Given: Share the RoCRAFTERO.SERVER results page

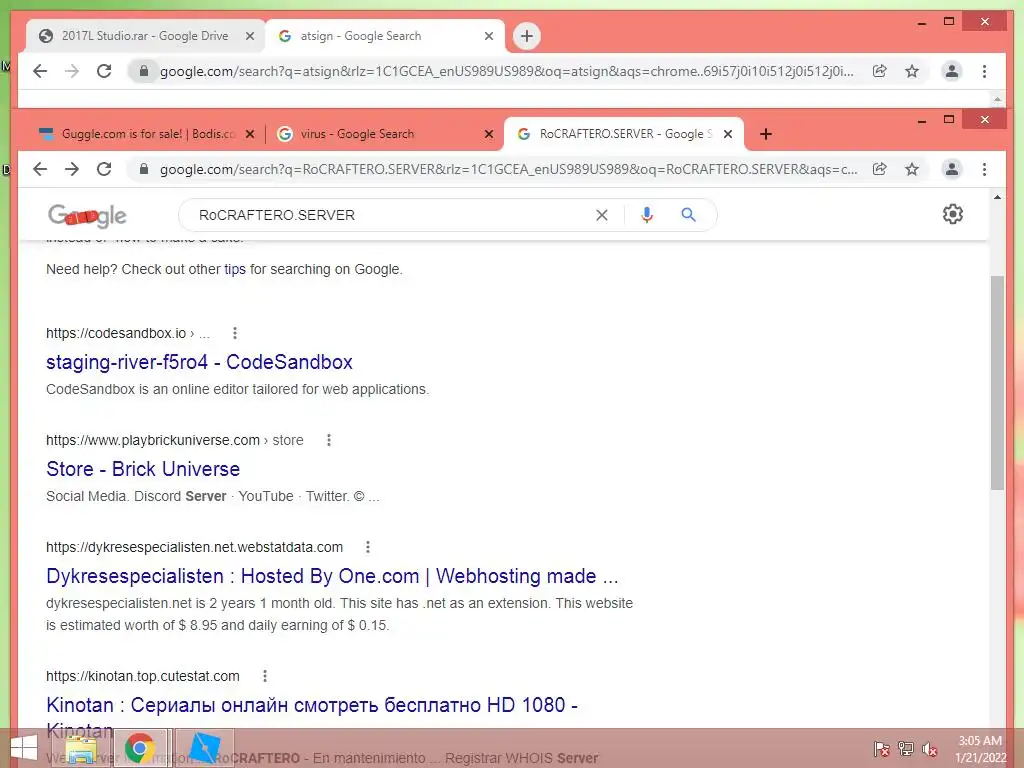Looking at the screenshot, I should click(880, 169).
